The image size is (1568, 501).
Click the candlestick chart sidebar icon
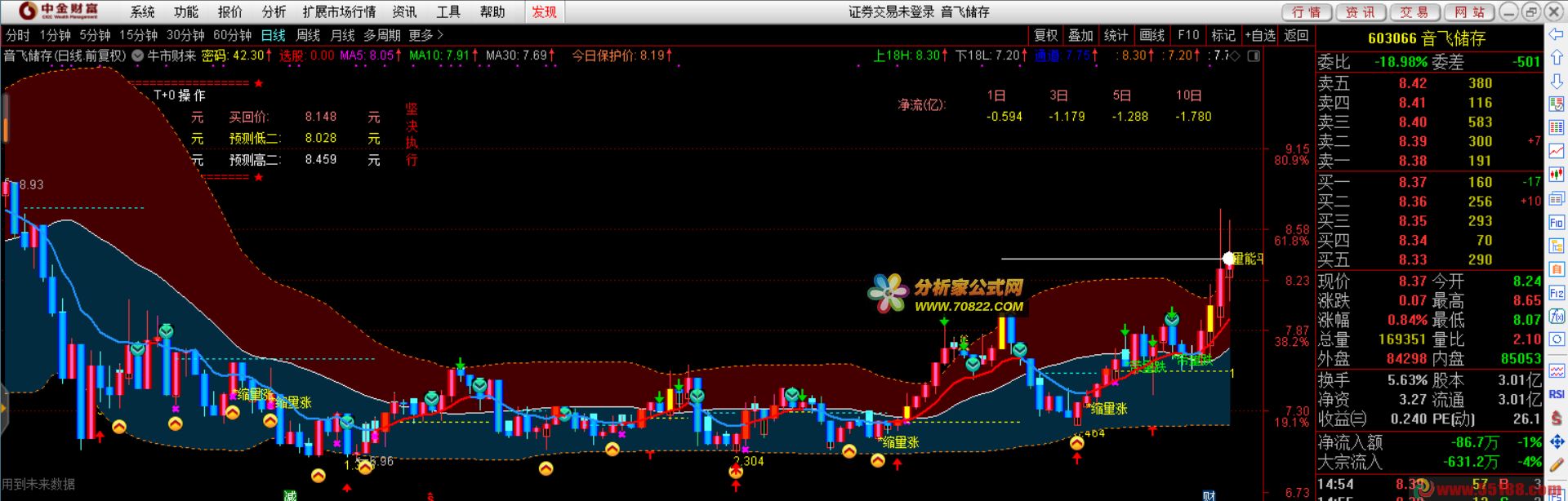coord(1557,175)
